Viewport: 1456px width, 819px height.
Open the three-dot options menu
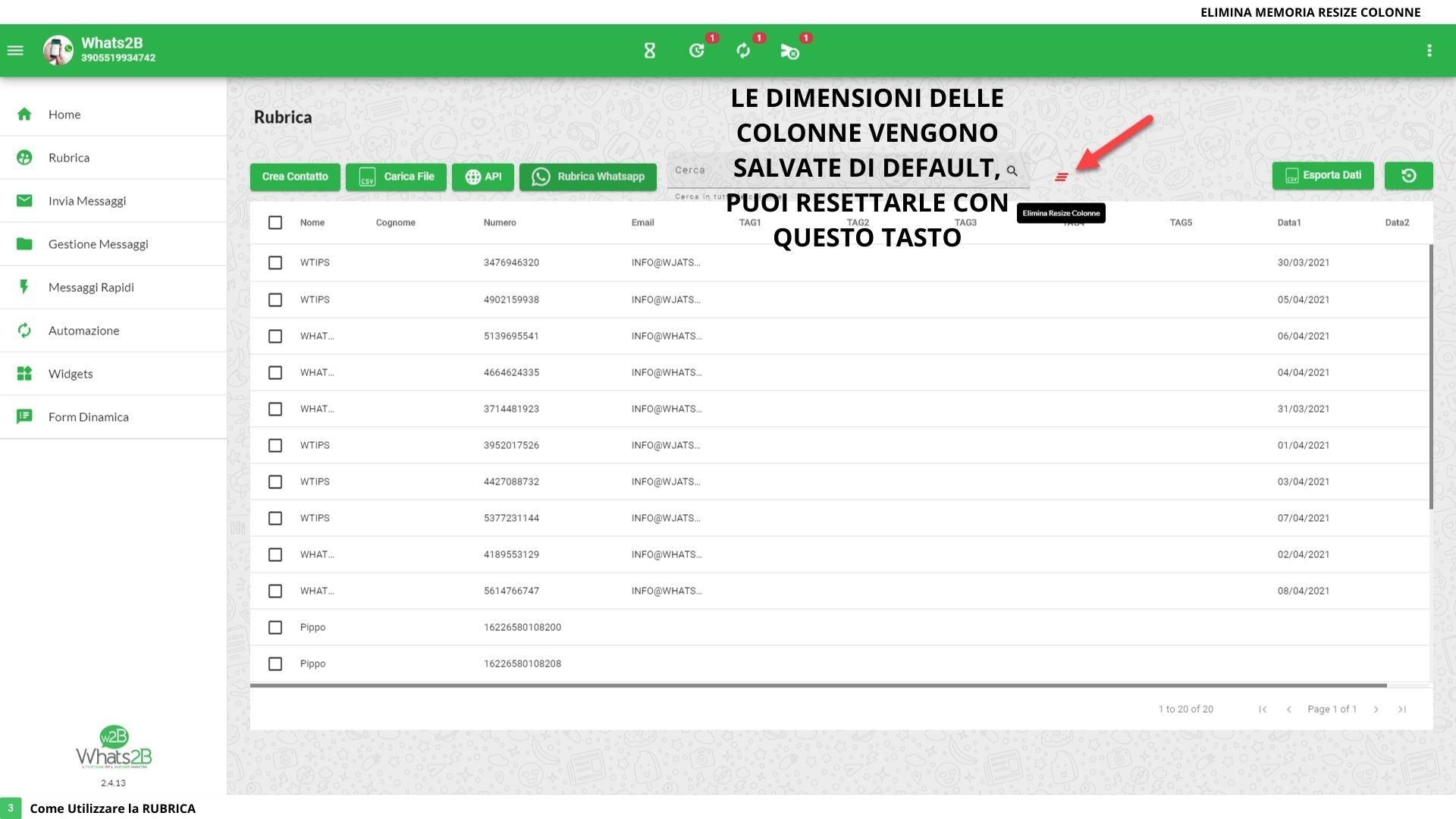coord(1429,51)
